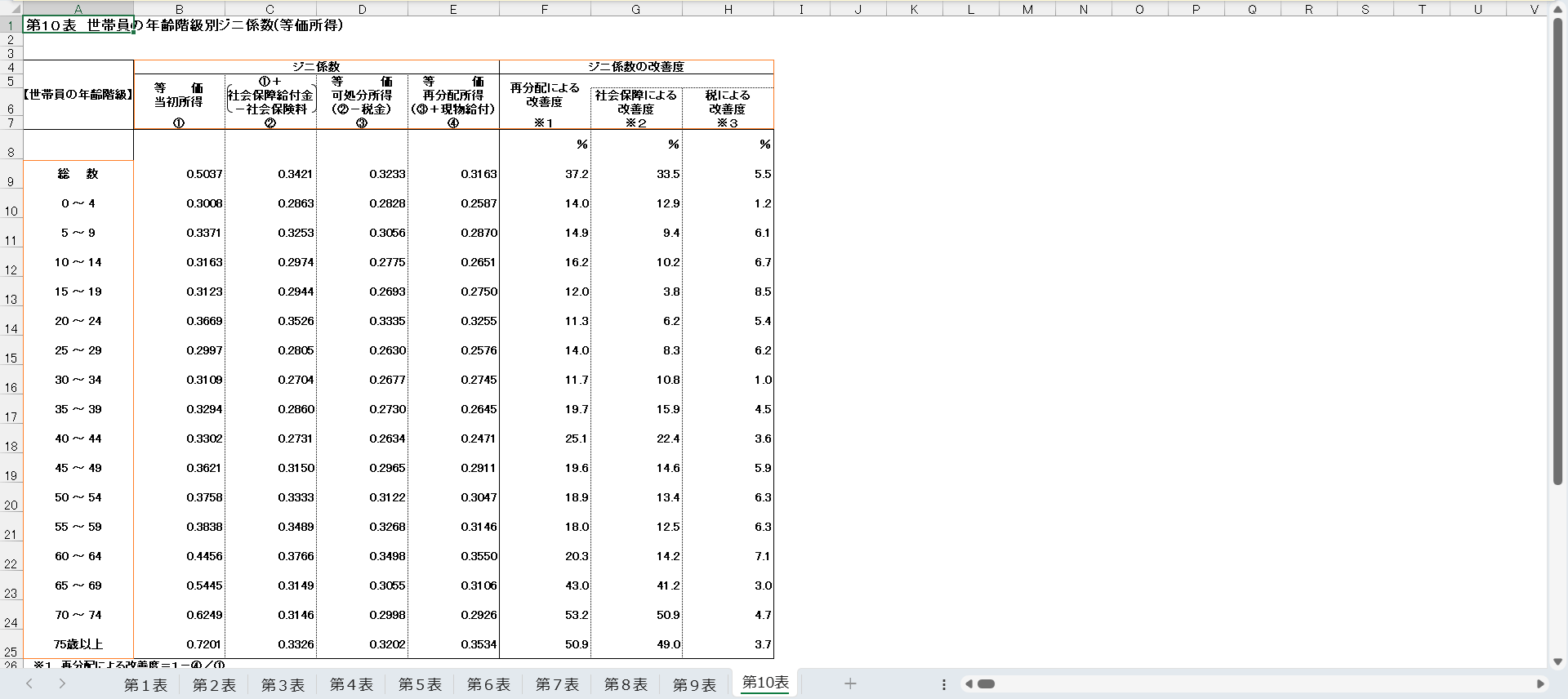Click vertical scrollbar down arrow

(x=1557, y=661)
